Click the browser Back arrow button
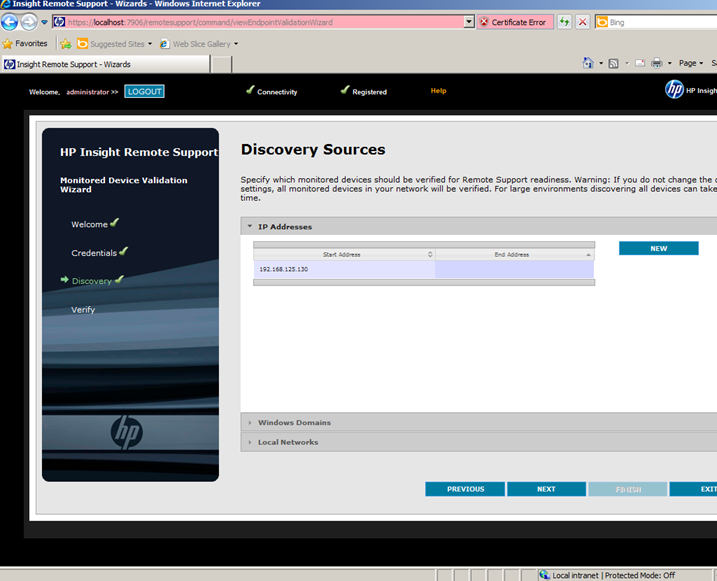 [x=10, y=22]
